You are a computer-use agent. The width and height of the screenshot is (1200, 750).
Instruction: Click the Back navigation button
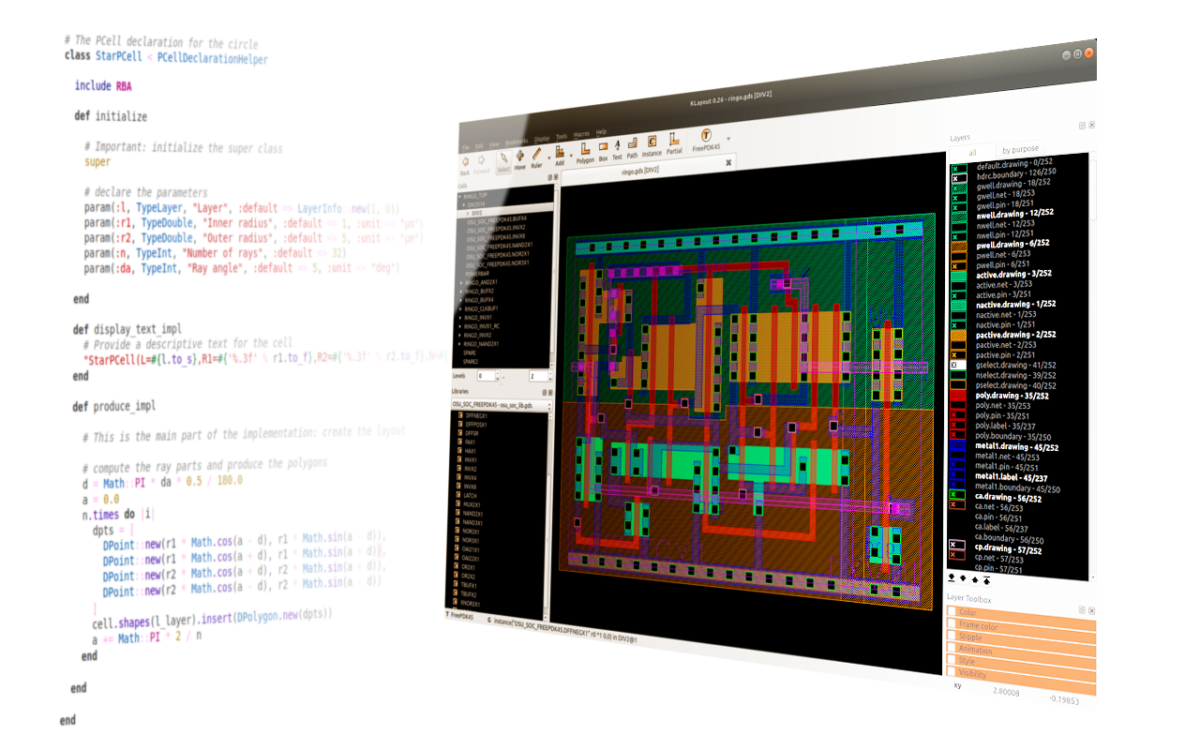point(465,162)
